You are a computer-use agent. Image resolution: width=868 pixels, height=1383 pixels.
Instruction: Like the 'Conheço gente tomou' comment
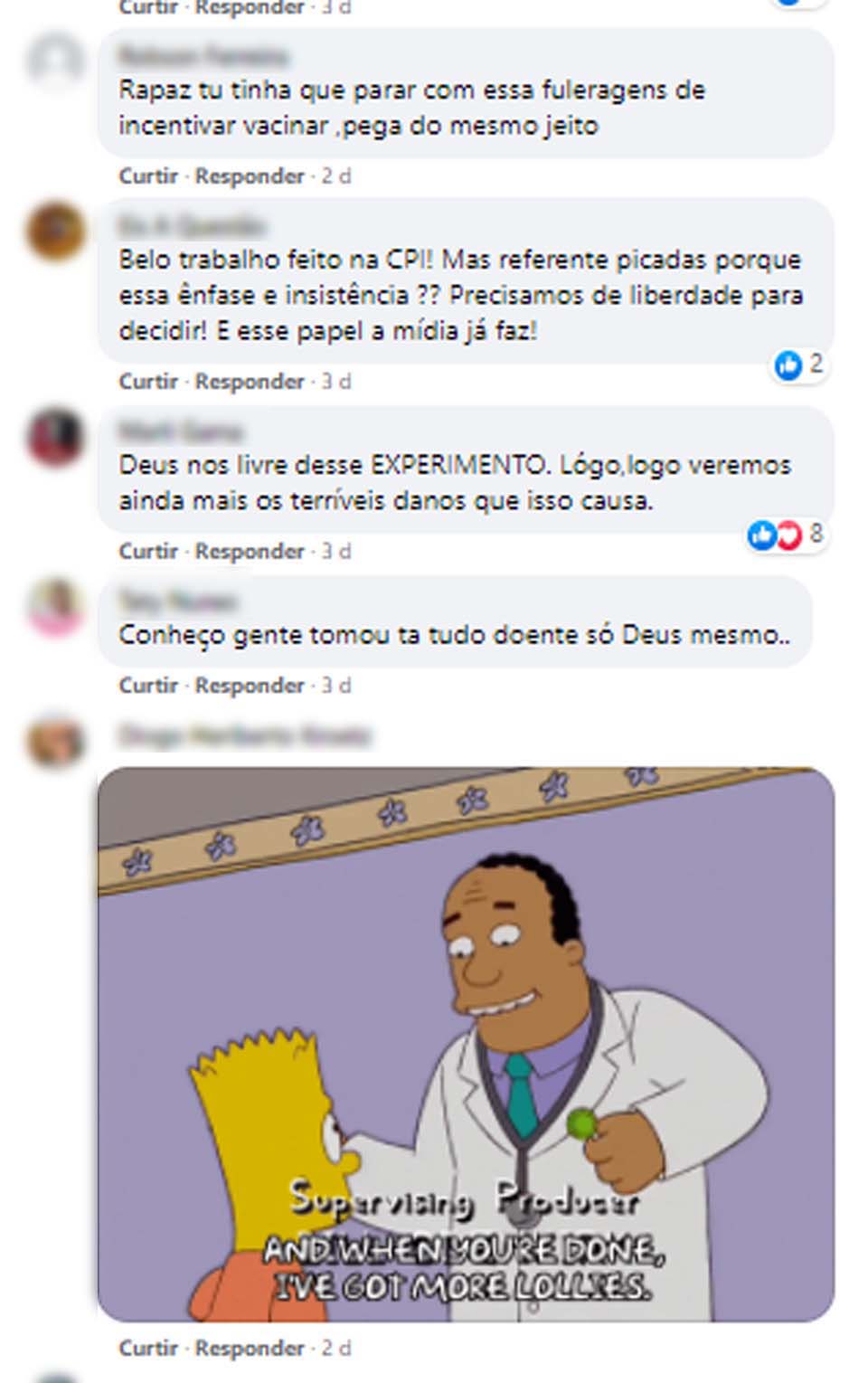(148, 685)
